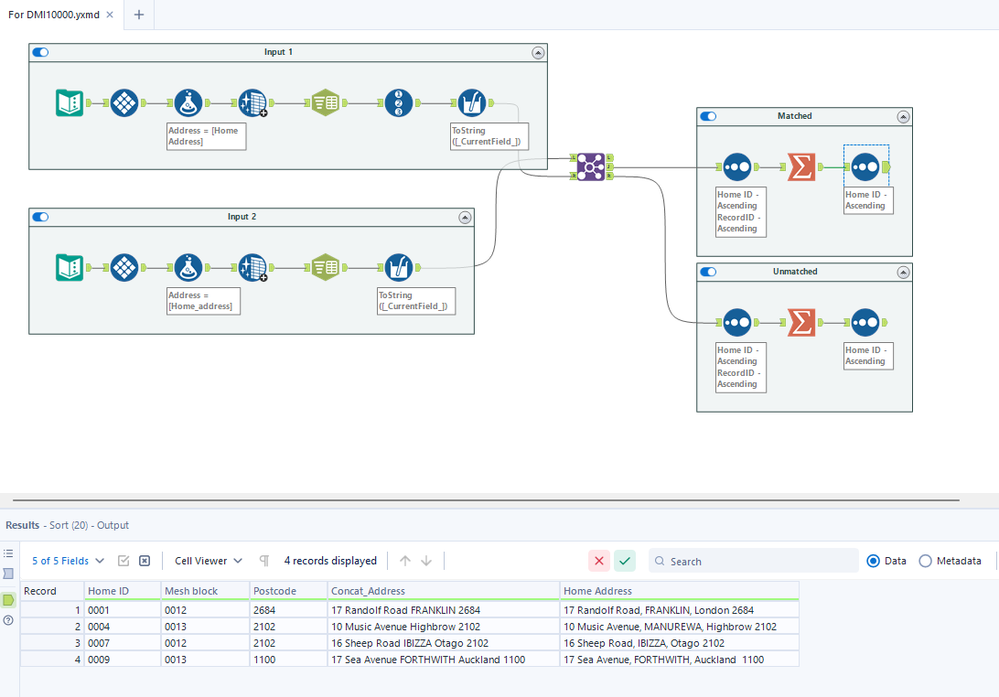Click the red X cancel button
The image size is (999, 697).
(599, 561)
